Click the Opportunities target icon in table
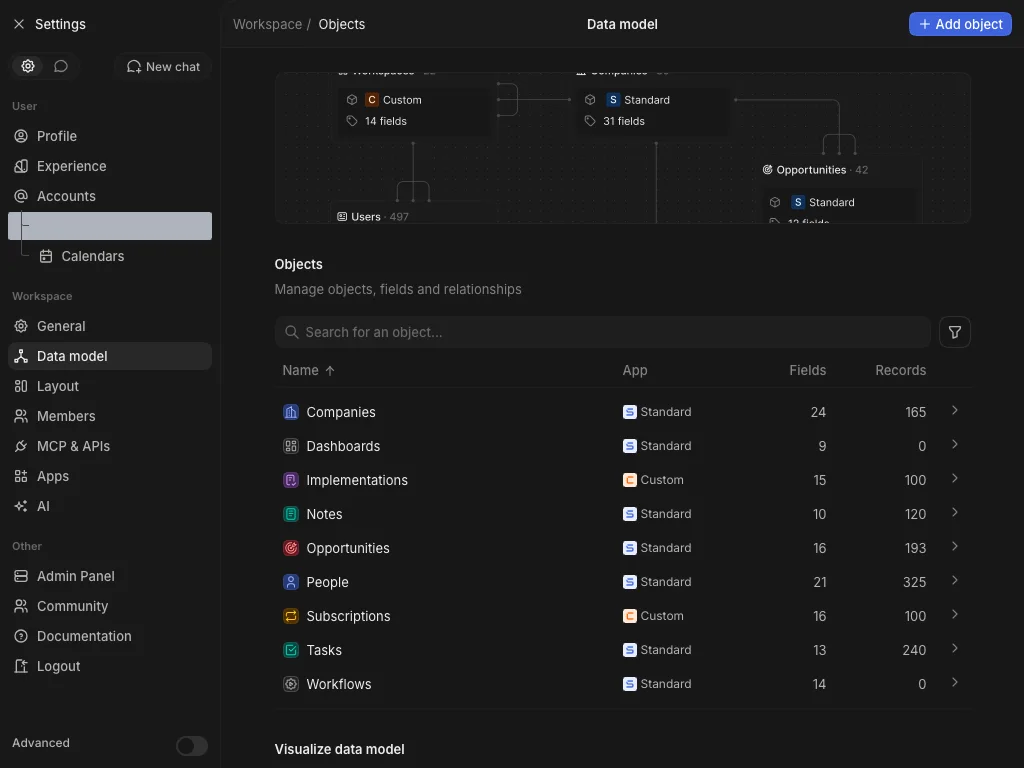Viewport: 1024px width, 768px height. [x=291, y=548]
